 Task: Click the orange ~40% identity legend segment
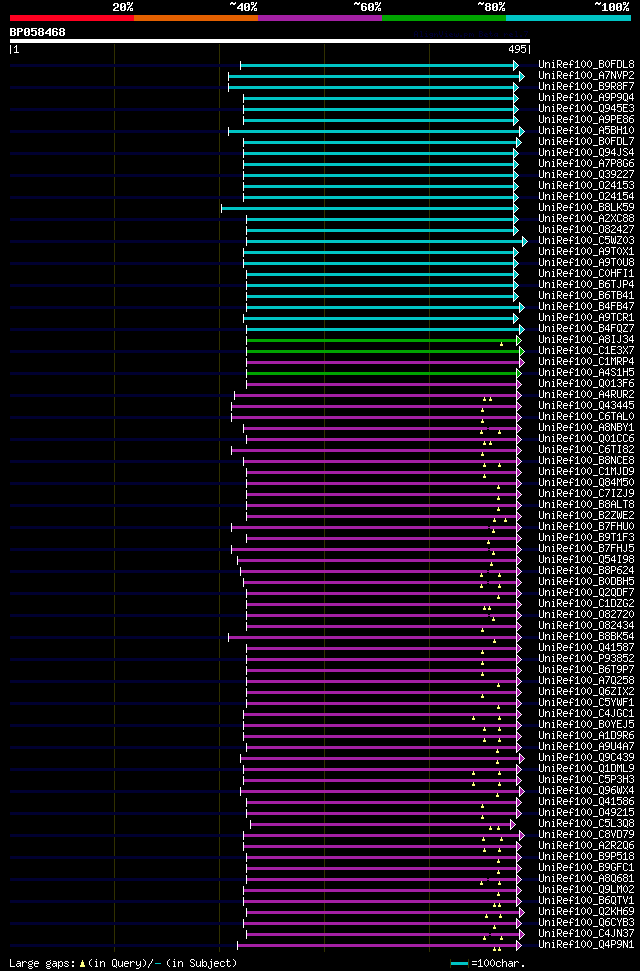click(196, 18)
